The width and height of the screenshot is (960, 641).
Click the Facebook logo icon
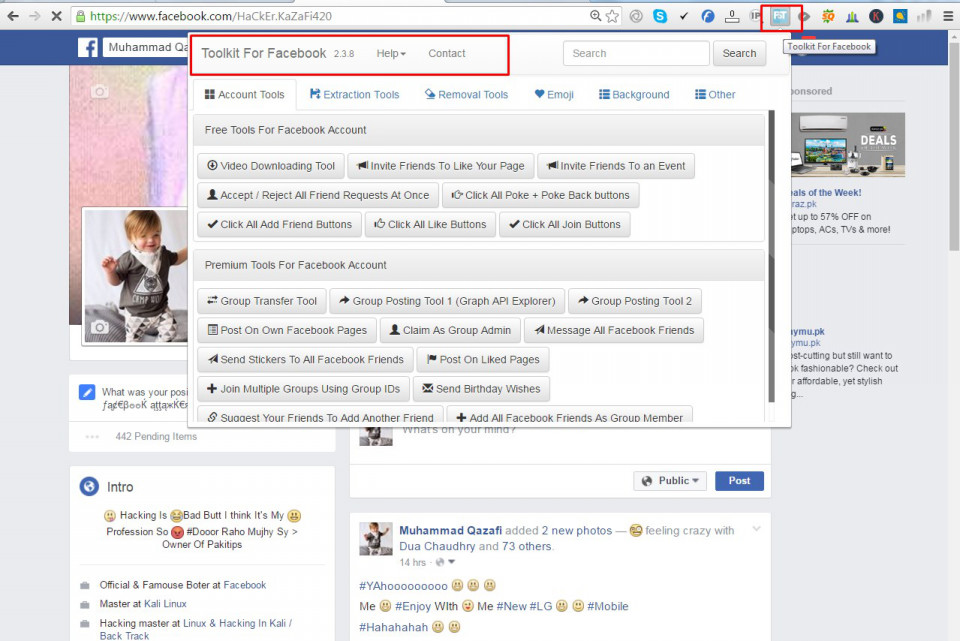tap(88, 47)
